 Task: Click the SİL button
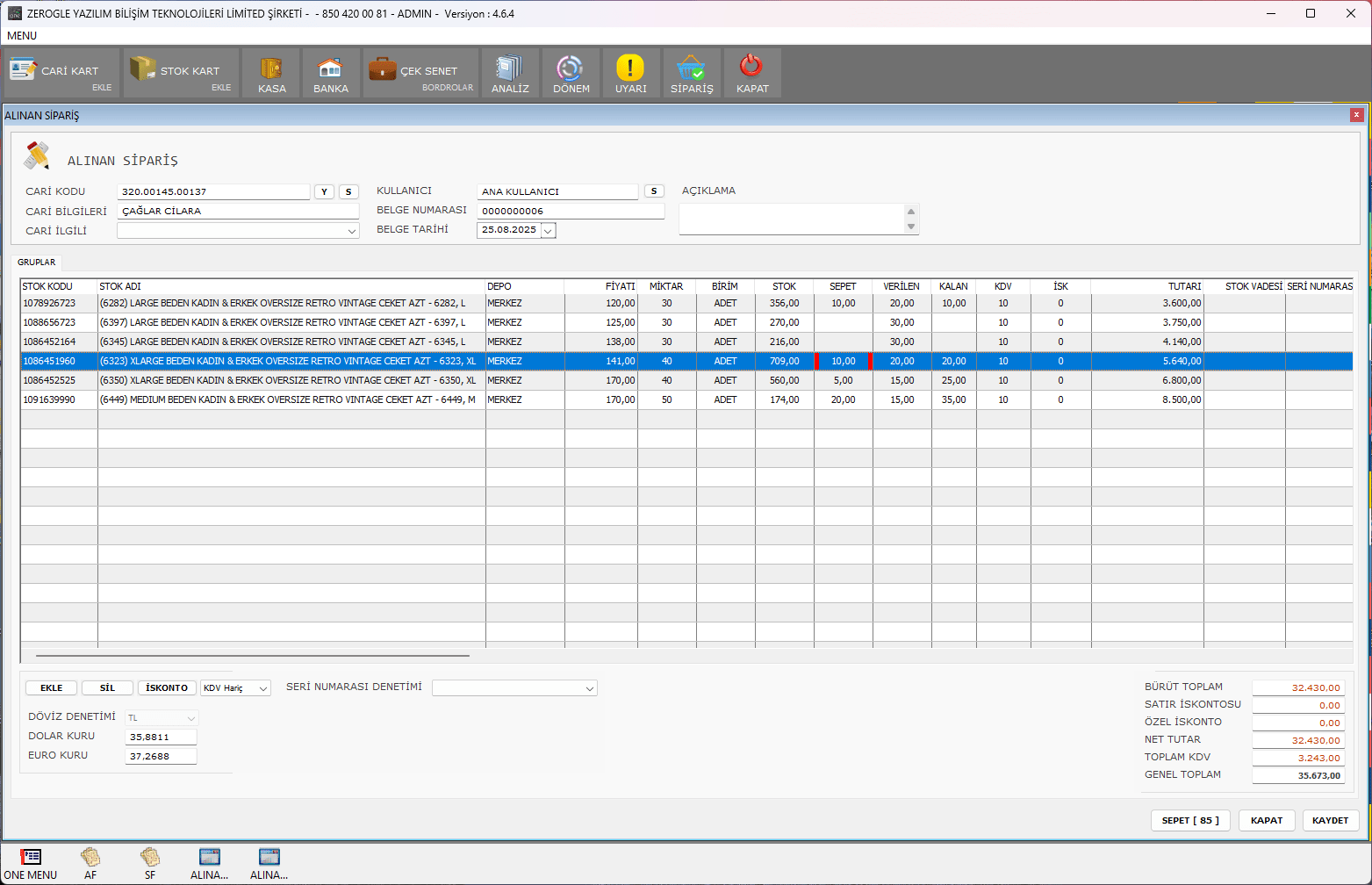(x=107, y=688)
